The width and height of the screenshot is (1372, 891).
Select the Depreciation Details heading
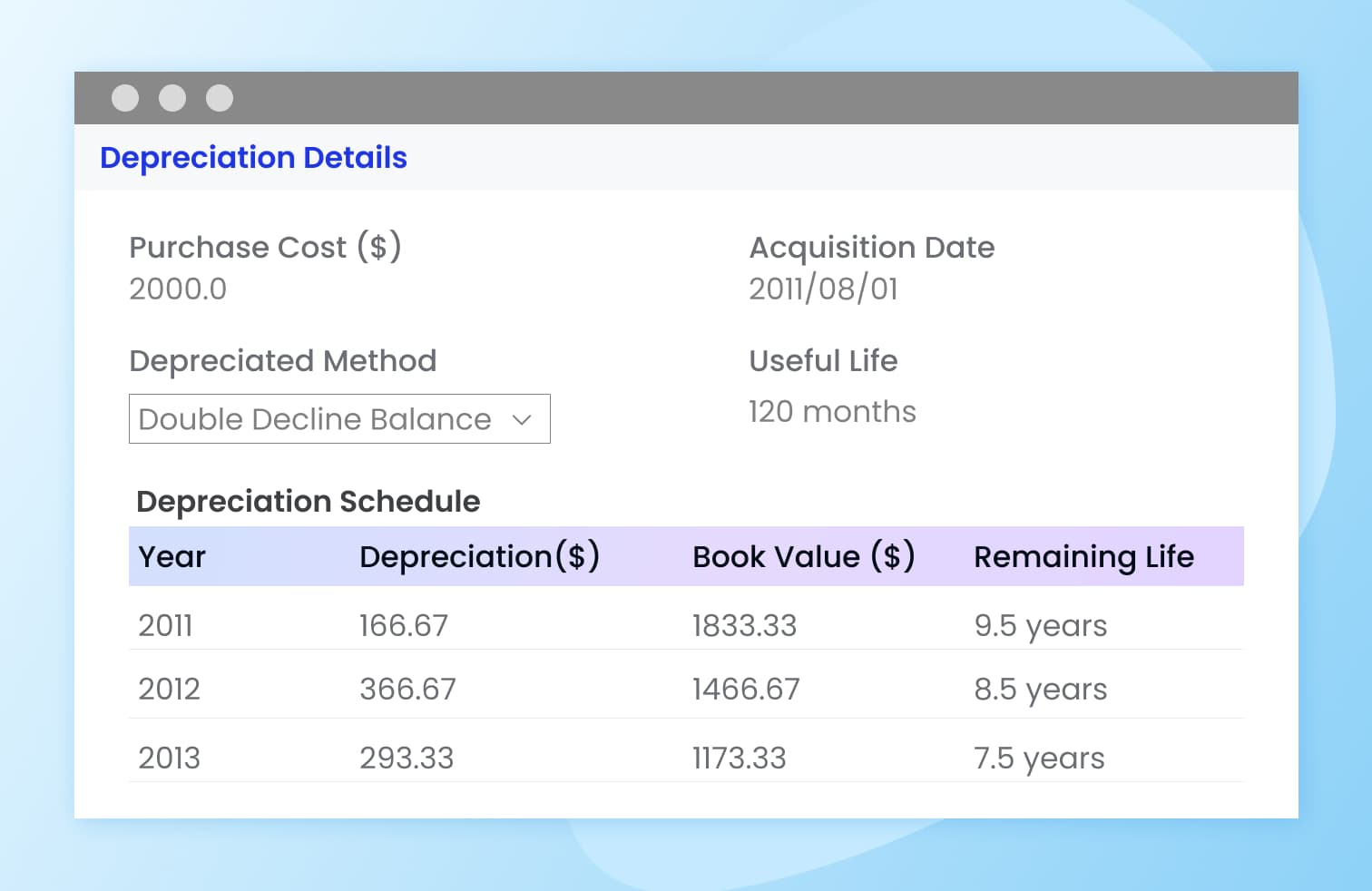coord(253,158)
